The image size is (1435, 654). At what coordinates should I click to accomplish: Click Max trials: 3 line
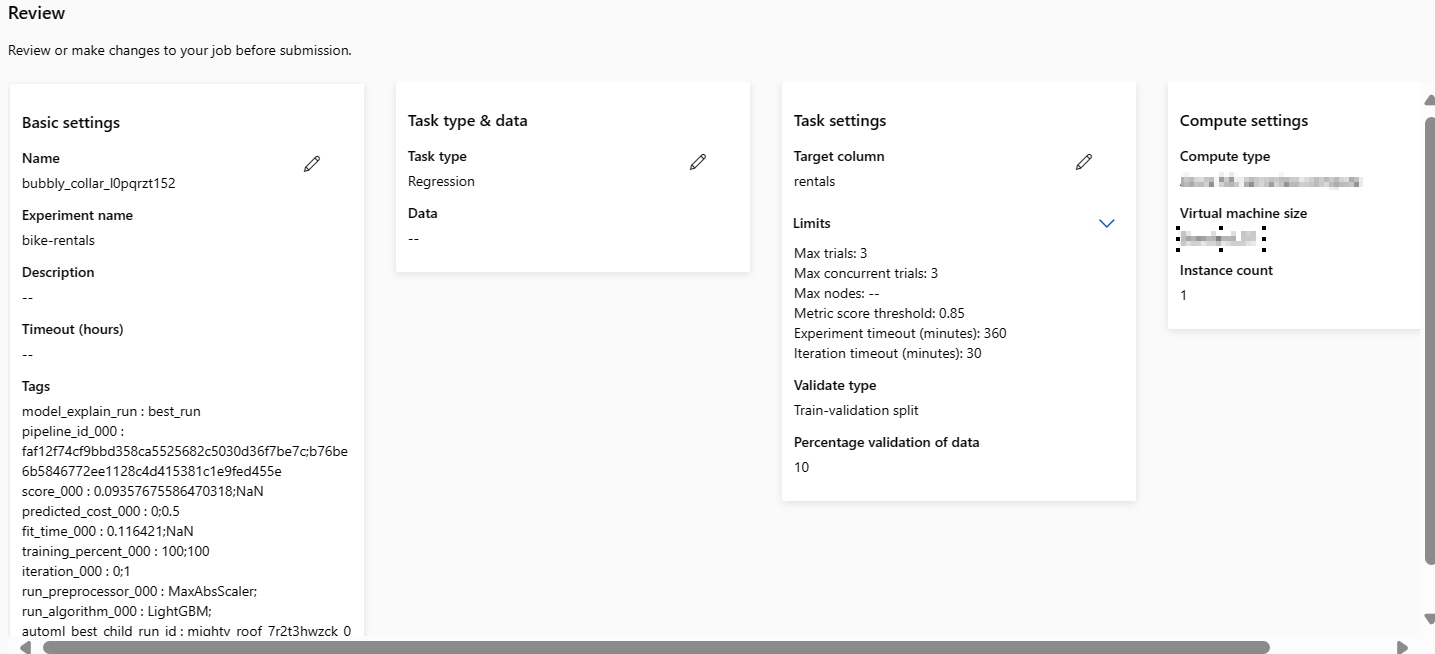coord(831,253)
